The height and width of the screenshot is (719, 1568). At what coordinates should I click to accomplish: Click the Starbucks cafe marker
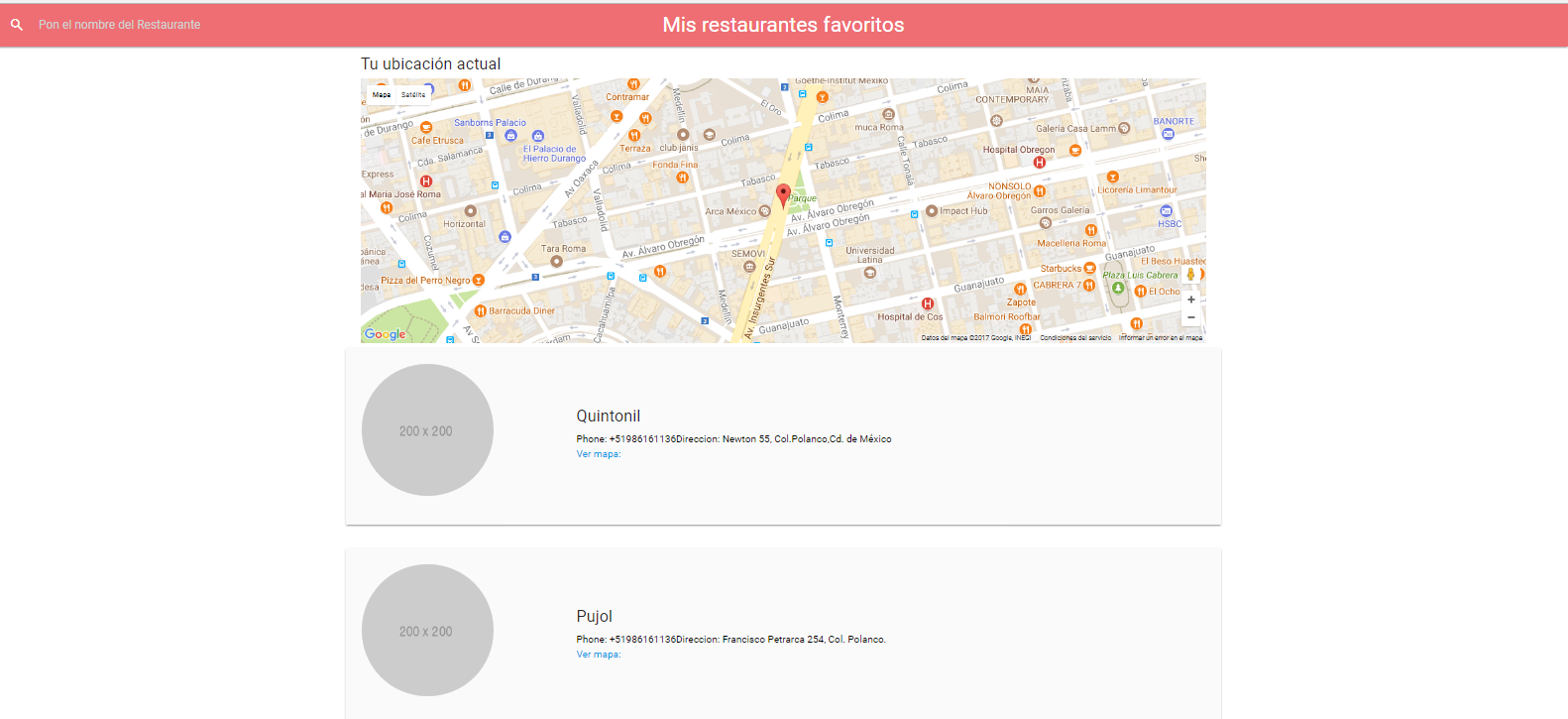[x=1090, y=269]
